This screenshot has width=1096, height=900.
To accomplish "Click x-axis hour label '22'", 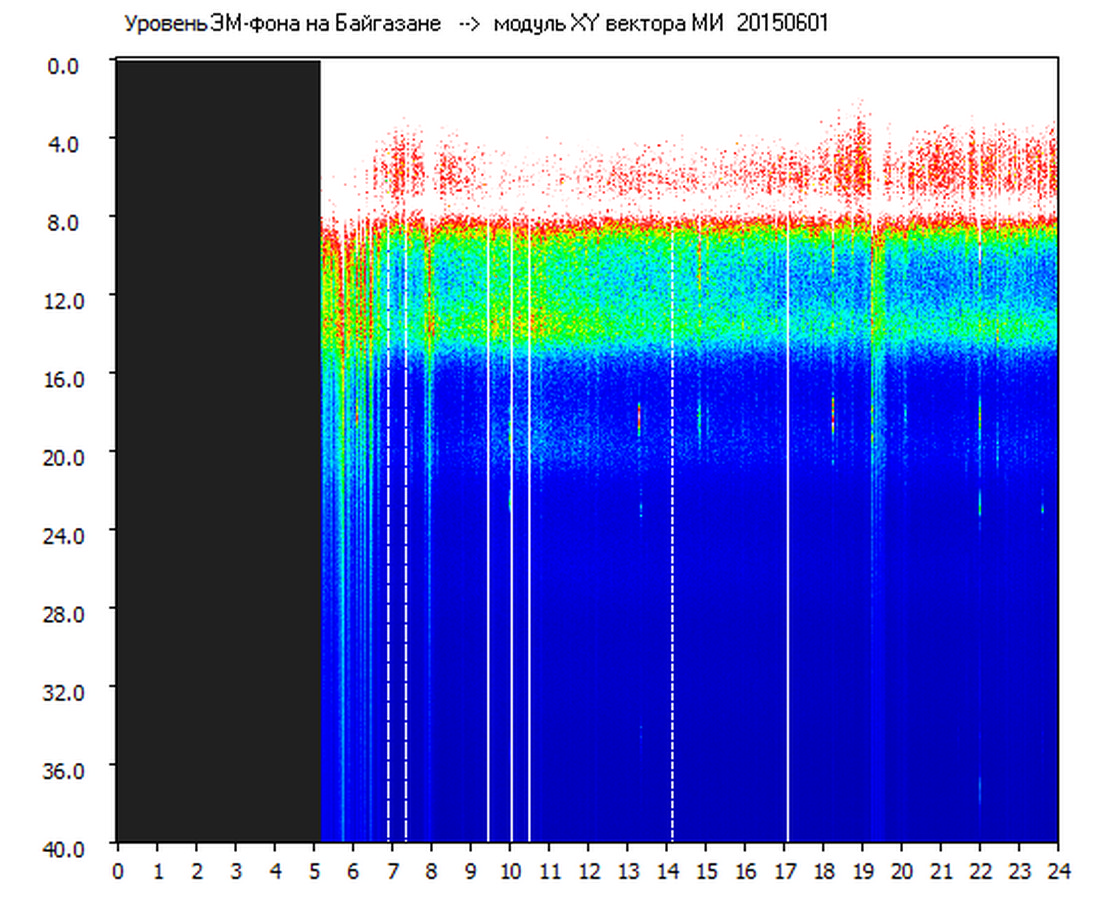I will pyautogui.click(x=981, y=871).
